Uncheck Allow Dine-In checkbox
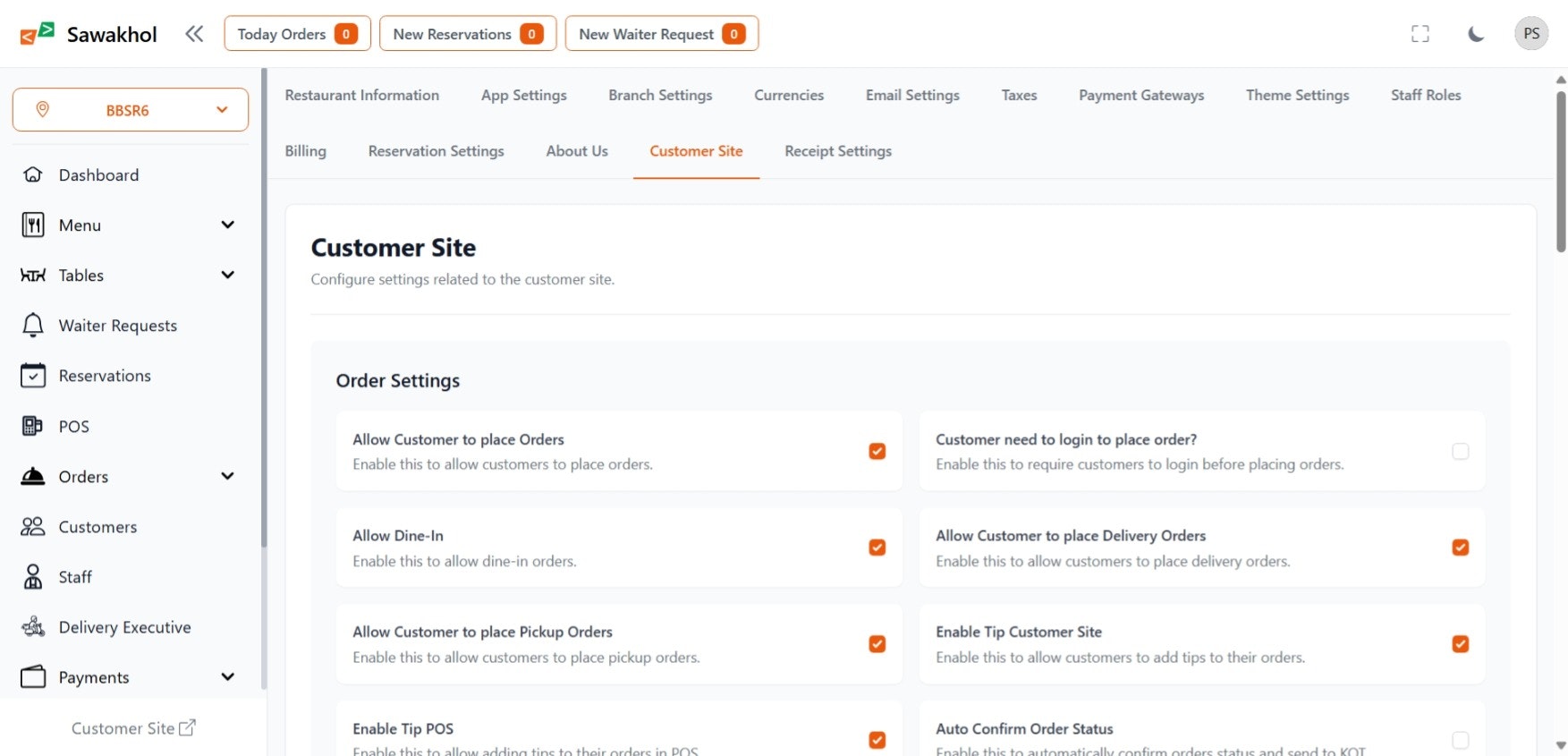This screenshot has height=756, width=1568. pyautogui.click(x=877, y=548)
